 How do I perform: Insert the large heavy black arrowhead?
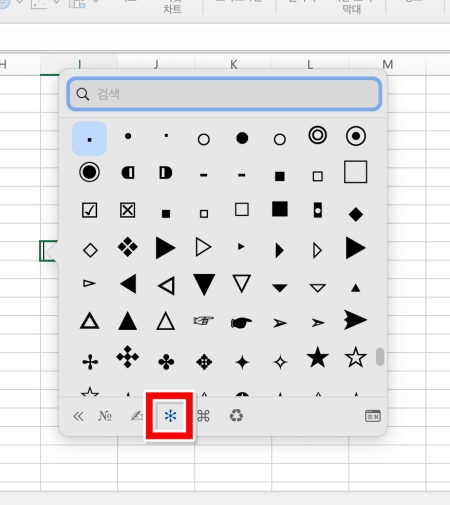click(x=355, y=320)
